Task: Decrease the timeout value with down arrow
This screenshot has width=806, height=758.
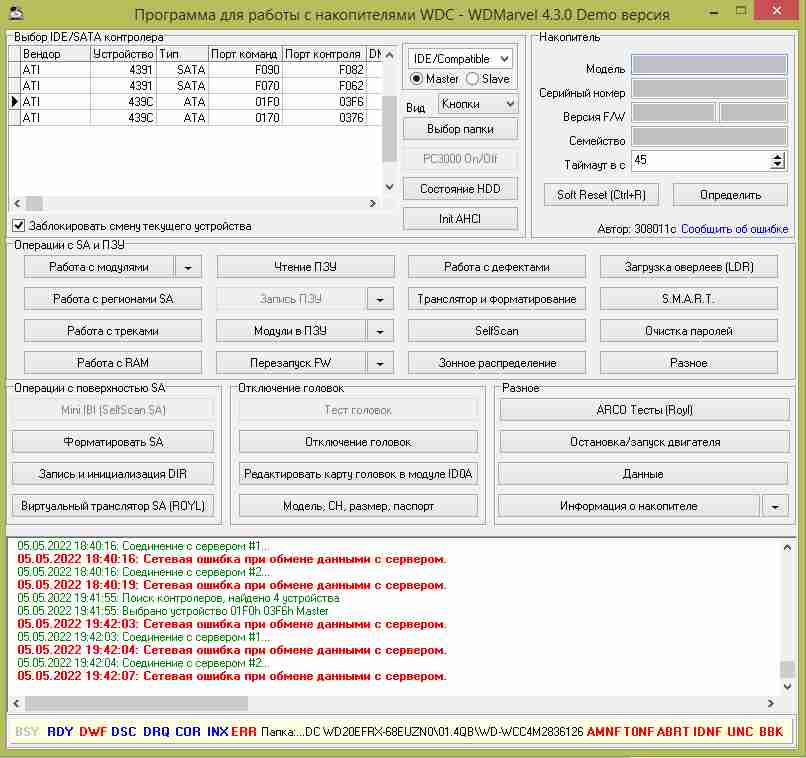Action: (x=778, y=165)
